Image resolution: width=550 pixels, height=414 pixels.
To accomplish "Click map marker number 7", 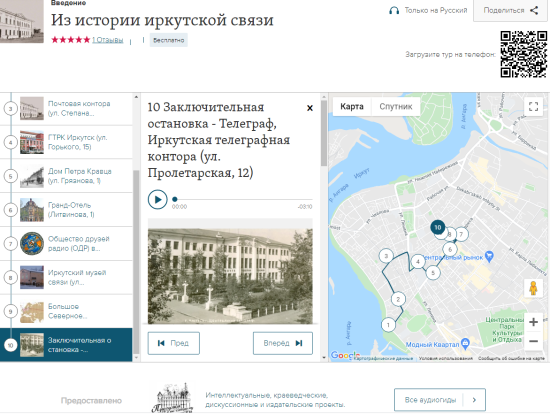I will tap(462, 234).
